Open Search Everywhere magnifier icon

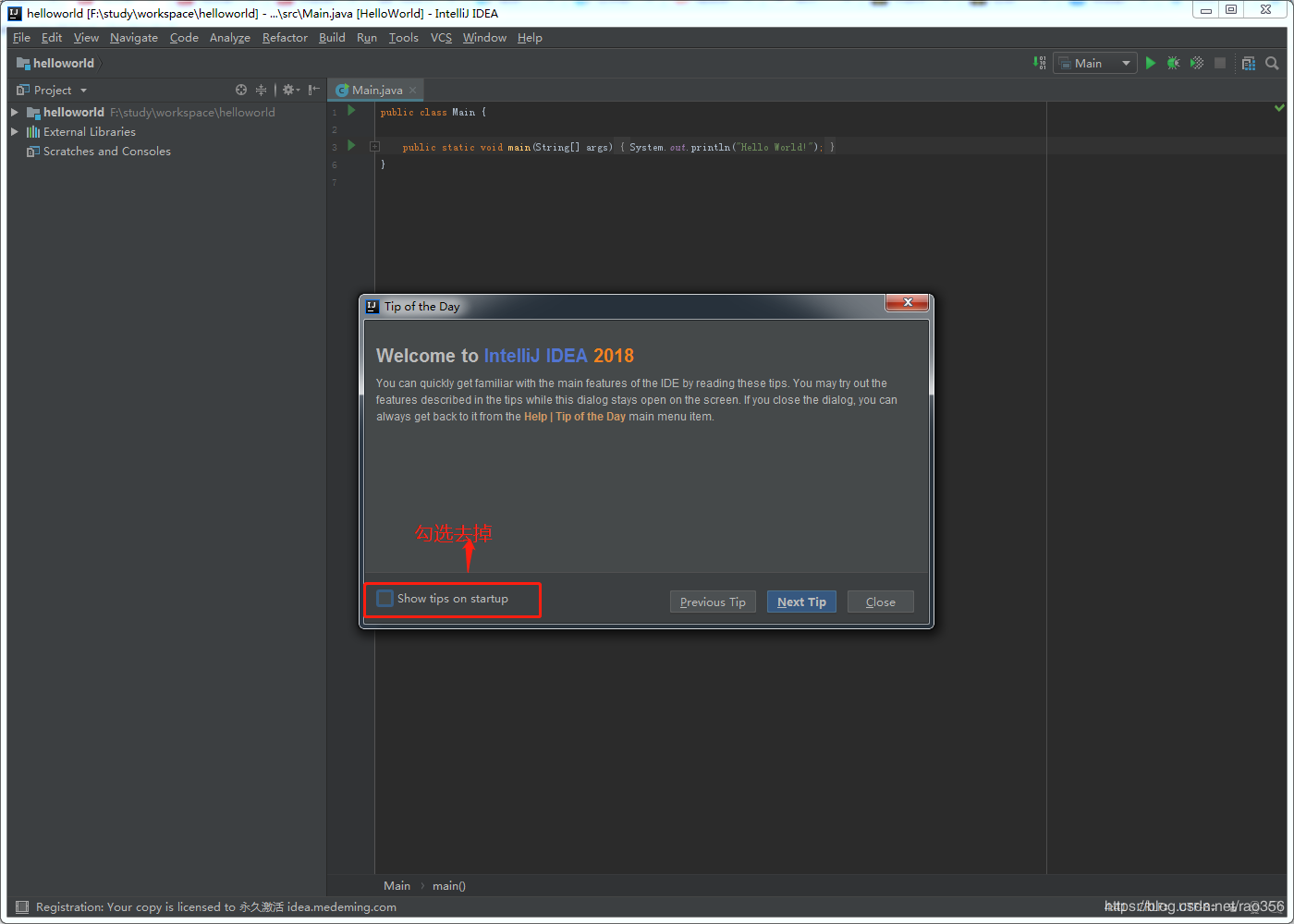[1272, 63]
